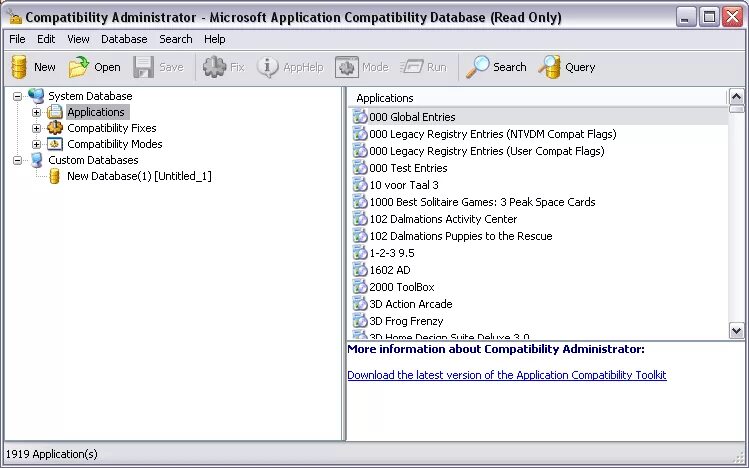The image size is (749, 468).
Task: Collapse the System Database tree node
Action: coord(18,96)
